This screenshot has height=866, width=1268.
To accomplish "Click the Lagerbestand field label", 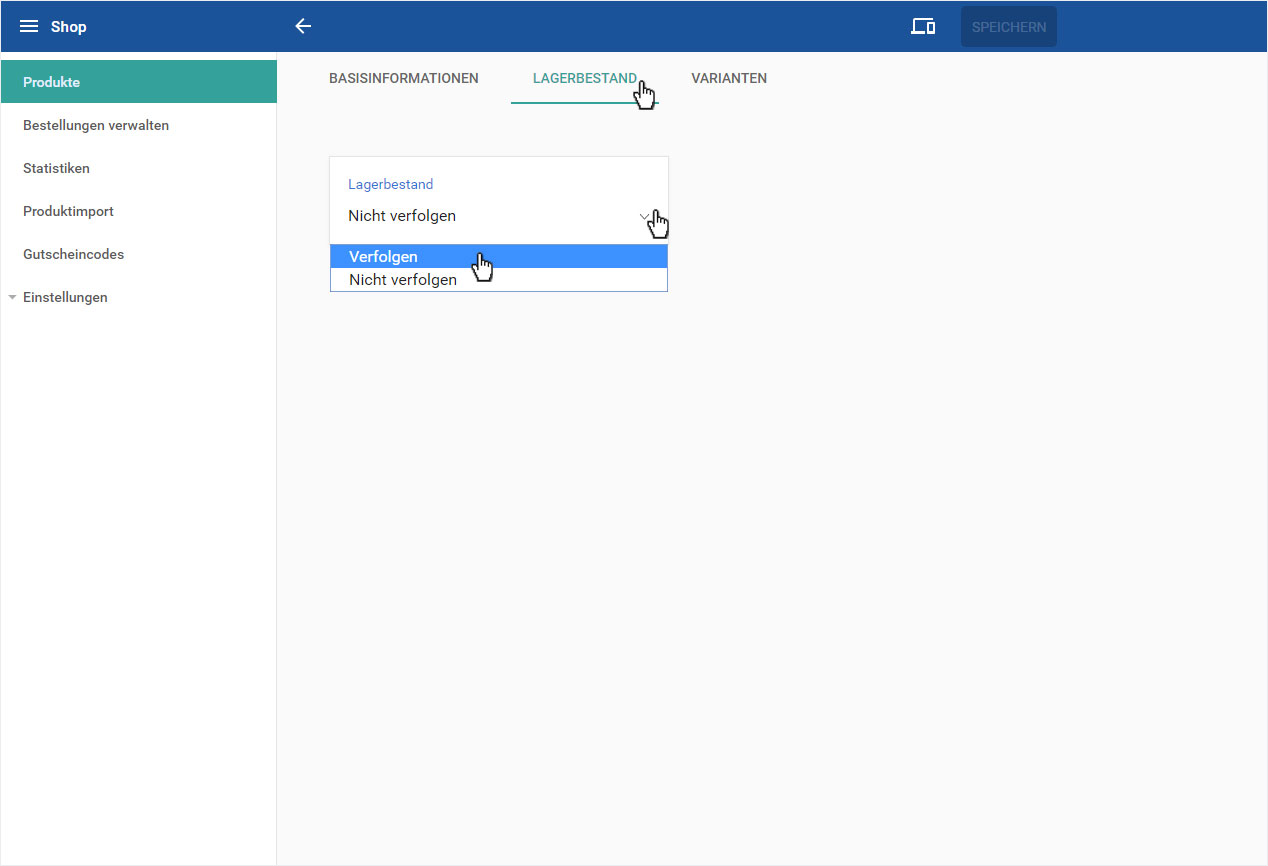I will 390,184.
